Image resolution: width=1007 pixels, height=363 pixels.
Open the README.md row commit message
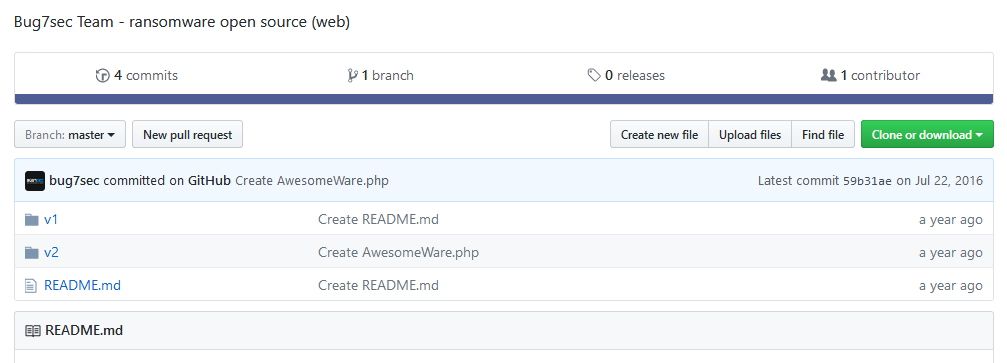[378, 285]
